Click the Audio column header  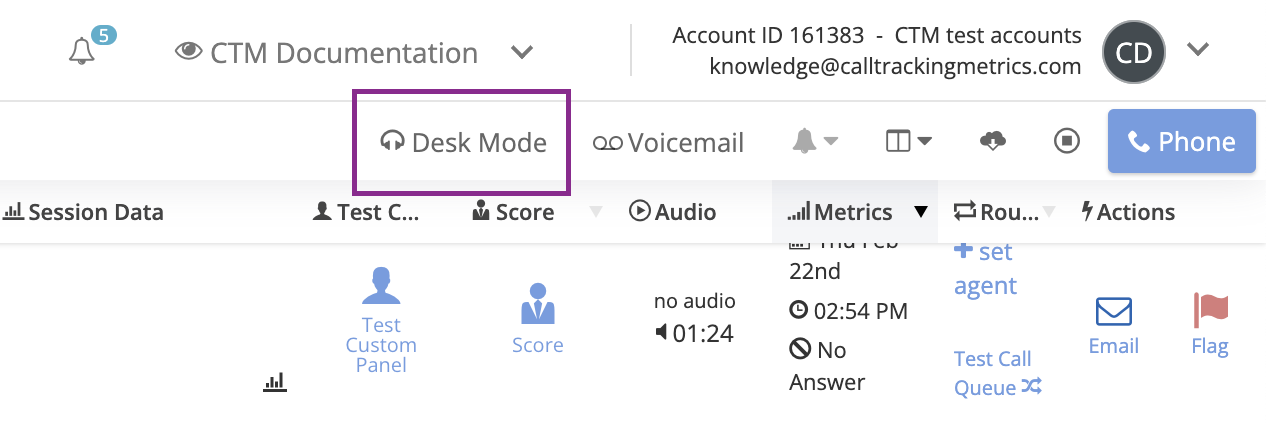(673, 212)
